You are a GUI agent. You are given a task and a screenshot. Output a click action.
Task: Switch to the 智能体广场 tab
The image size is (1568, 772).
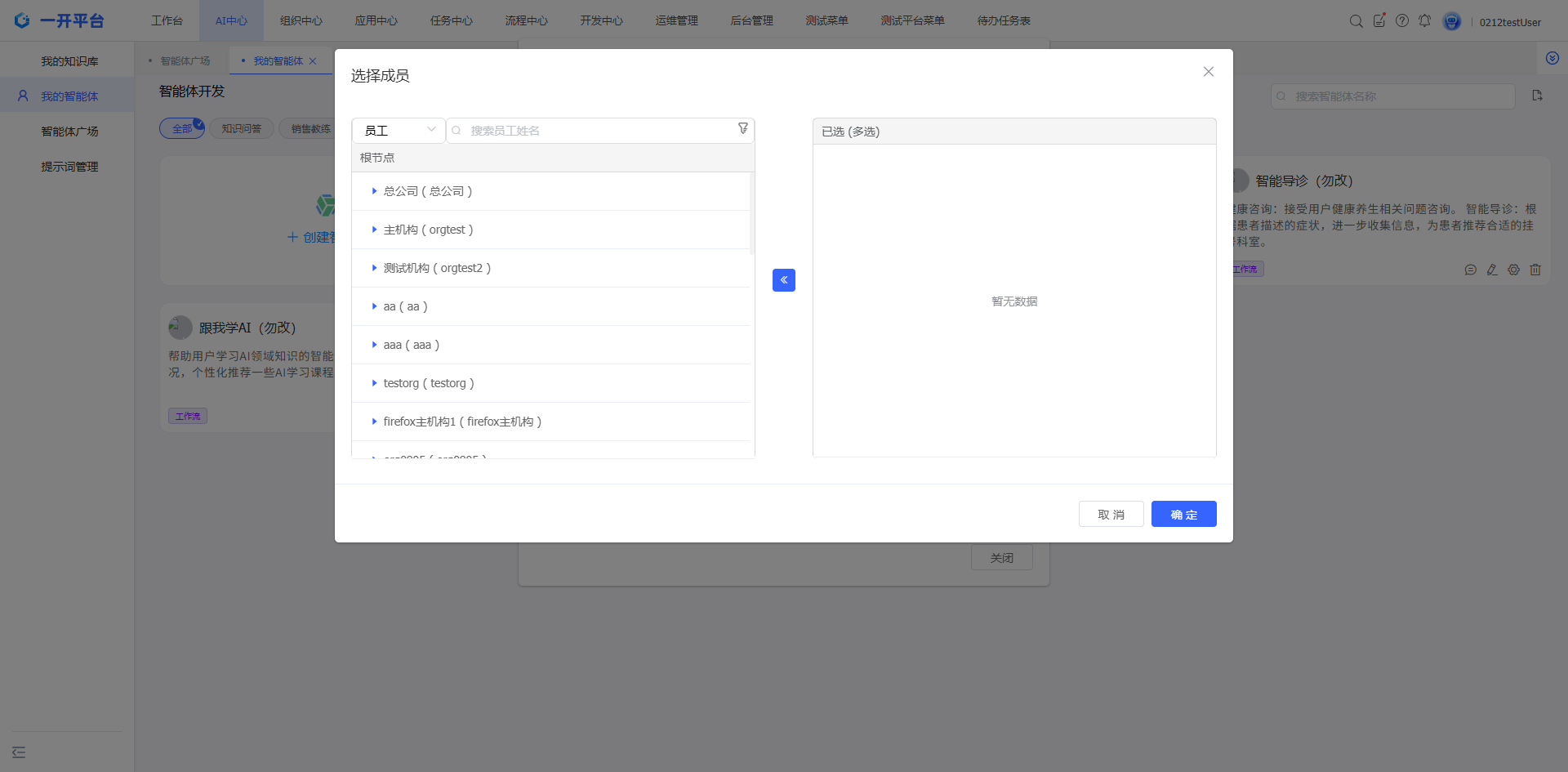point(185,61)
